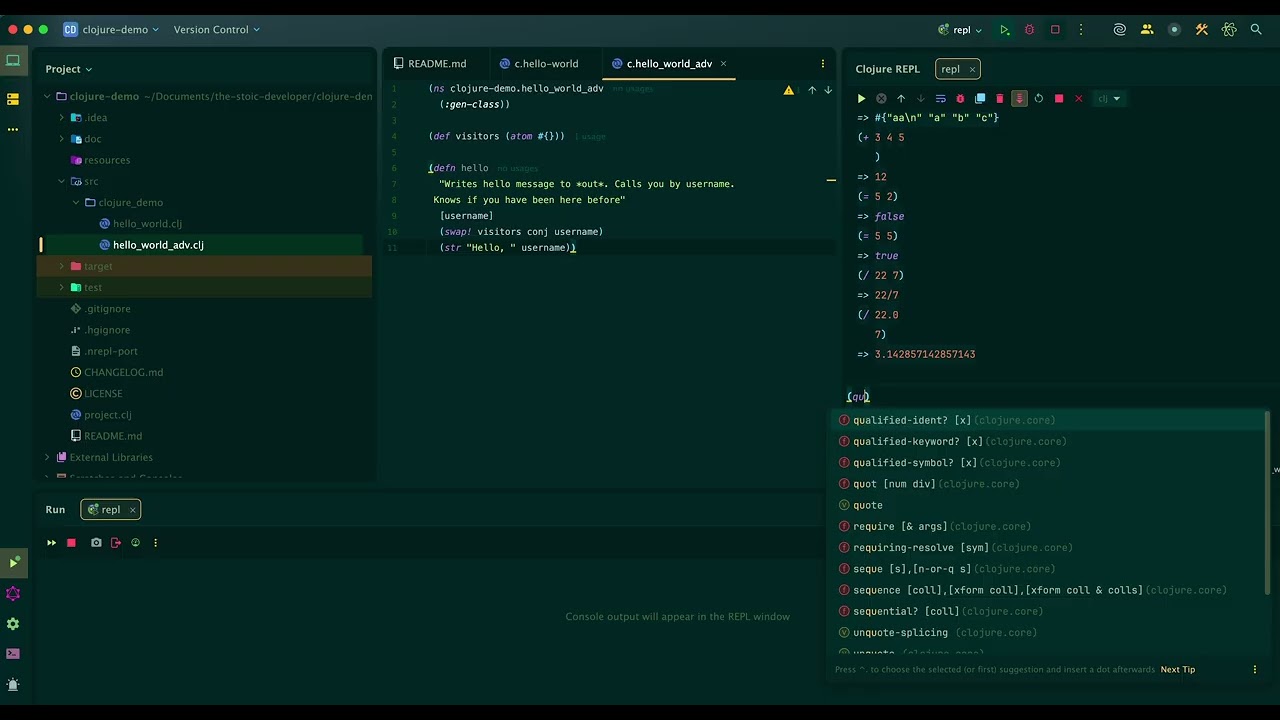The width and height of the screenshot is (1280, 720).
Task: Choose the quot [num div] completion suggestion
Action: (x=1047, y=484)
